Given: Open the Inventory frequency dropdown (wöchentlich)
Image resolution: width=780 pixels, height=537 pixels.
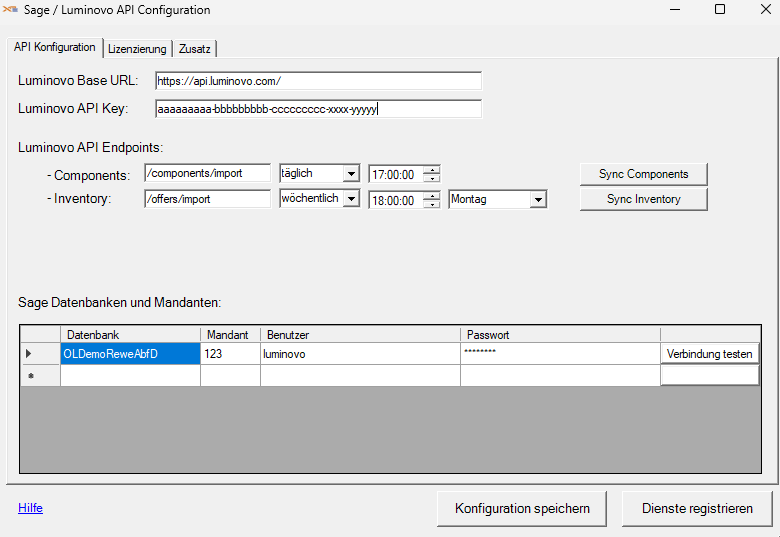Looking at the screenshot, I should 350,199.
